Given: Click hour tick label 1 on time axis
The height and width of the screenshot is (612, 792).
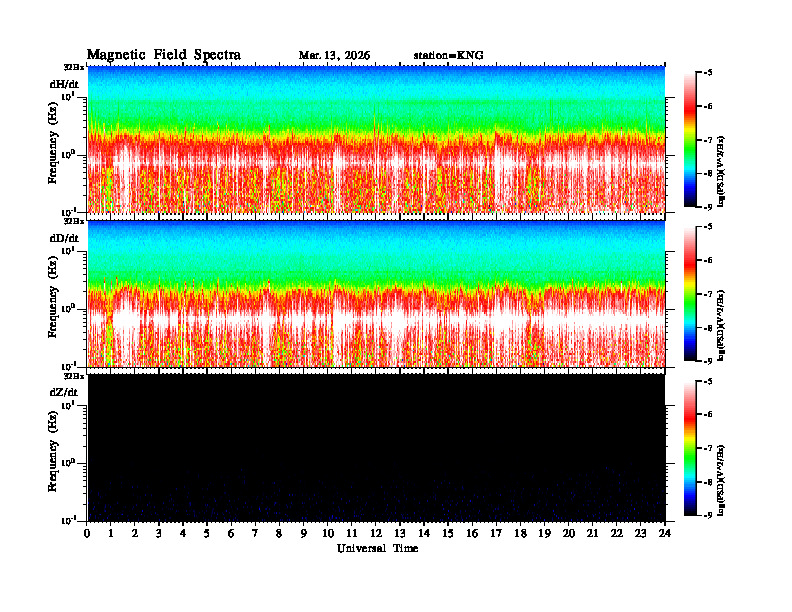Looking at the screenshot, I should 111,533.
